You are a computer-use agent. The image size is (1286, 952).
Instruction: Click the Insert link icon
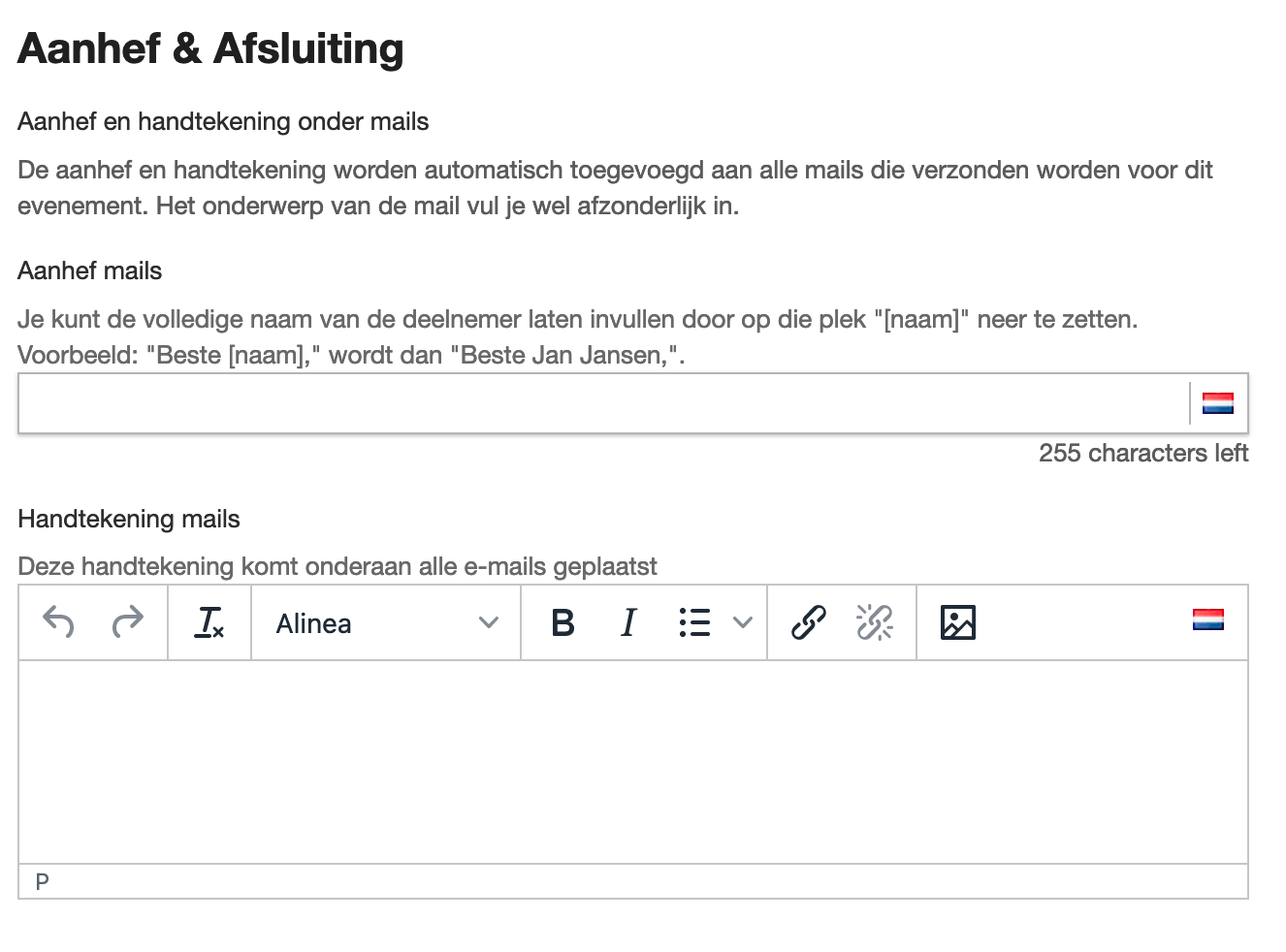pyautogui.click(x=807, y=623)
